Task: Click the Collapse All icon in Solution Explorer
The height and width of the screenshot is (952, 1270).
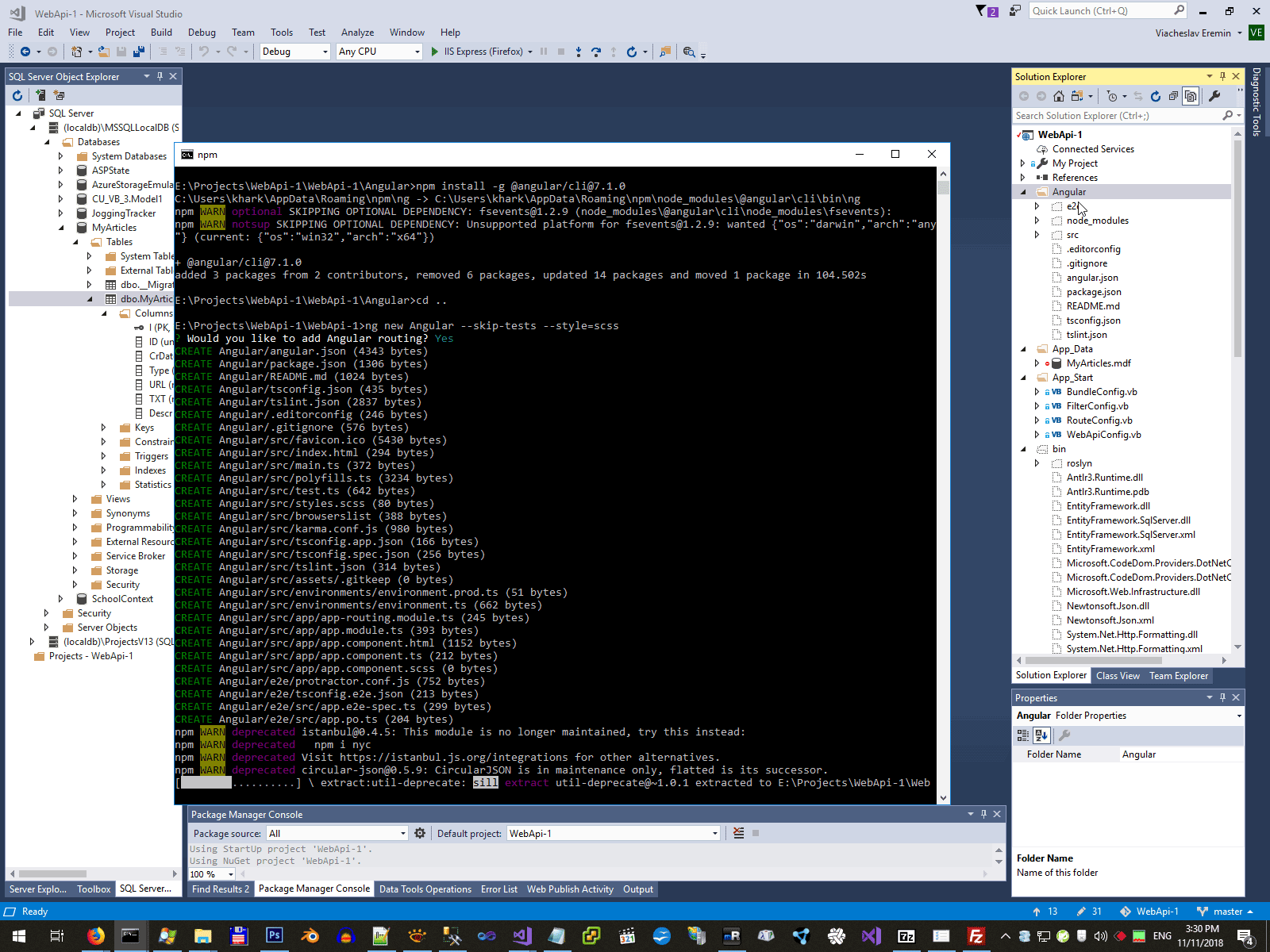Action: click(1173, 96)
